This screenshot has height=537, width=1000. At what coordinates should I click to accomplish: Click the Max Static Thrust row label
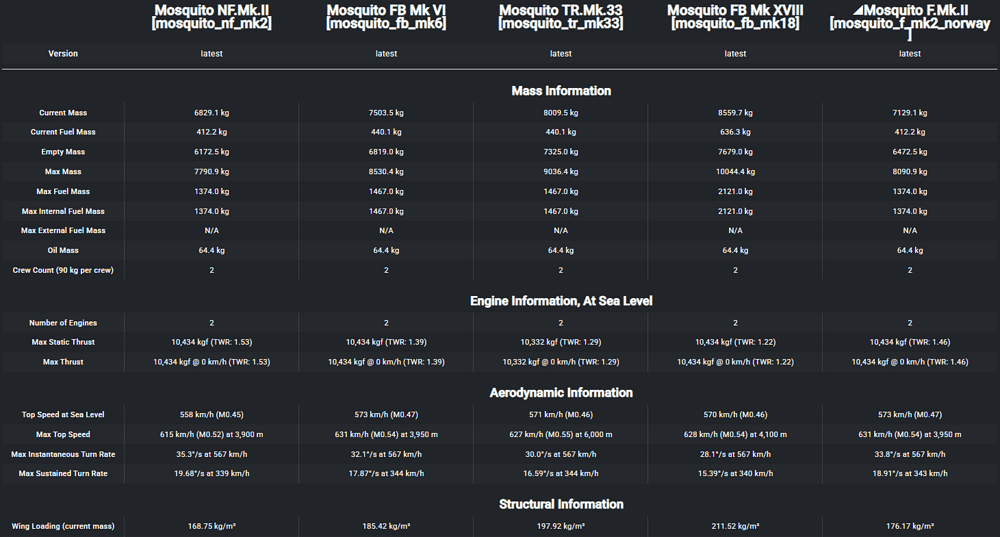point(62,343)
